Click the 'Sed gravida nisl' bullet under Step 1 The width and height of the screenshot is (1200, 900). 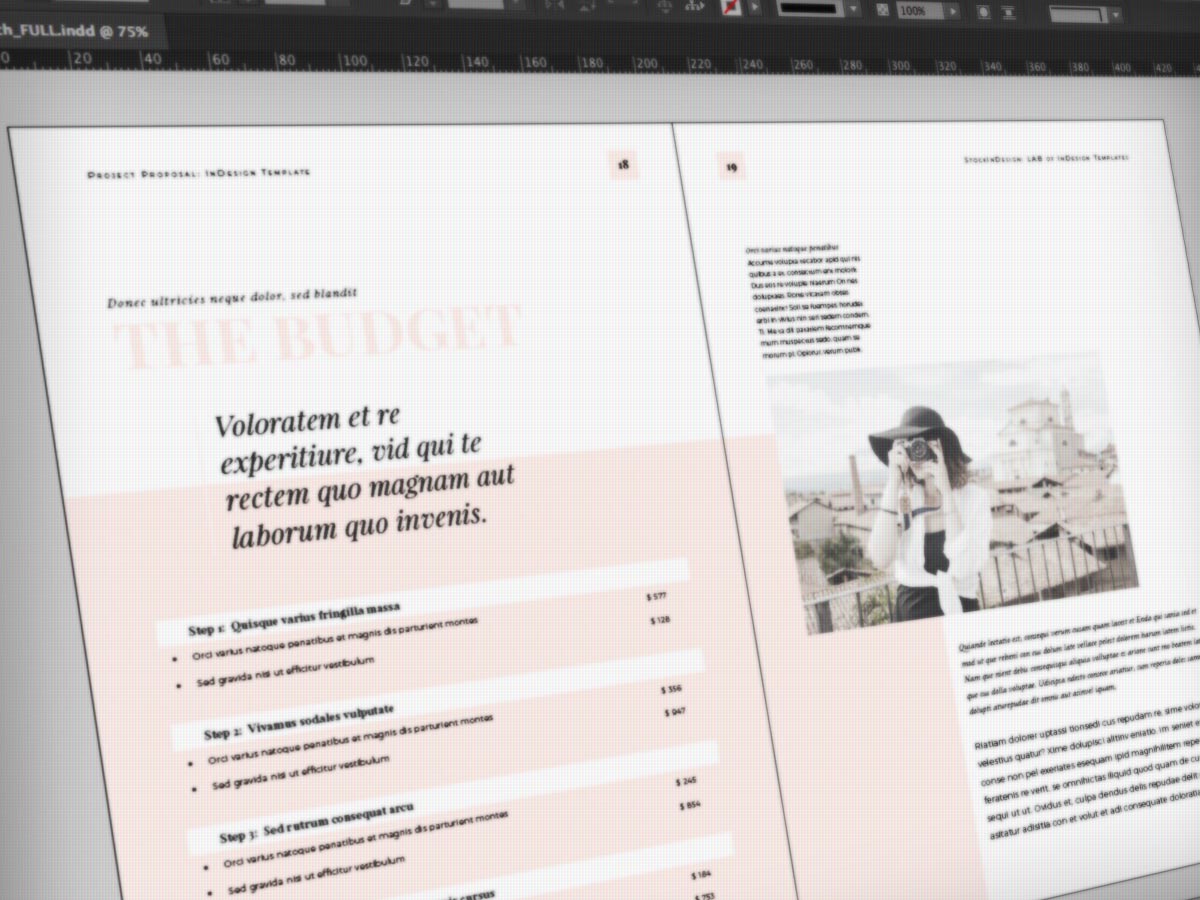coord(286,672)
